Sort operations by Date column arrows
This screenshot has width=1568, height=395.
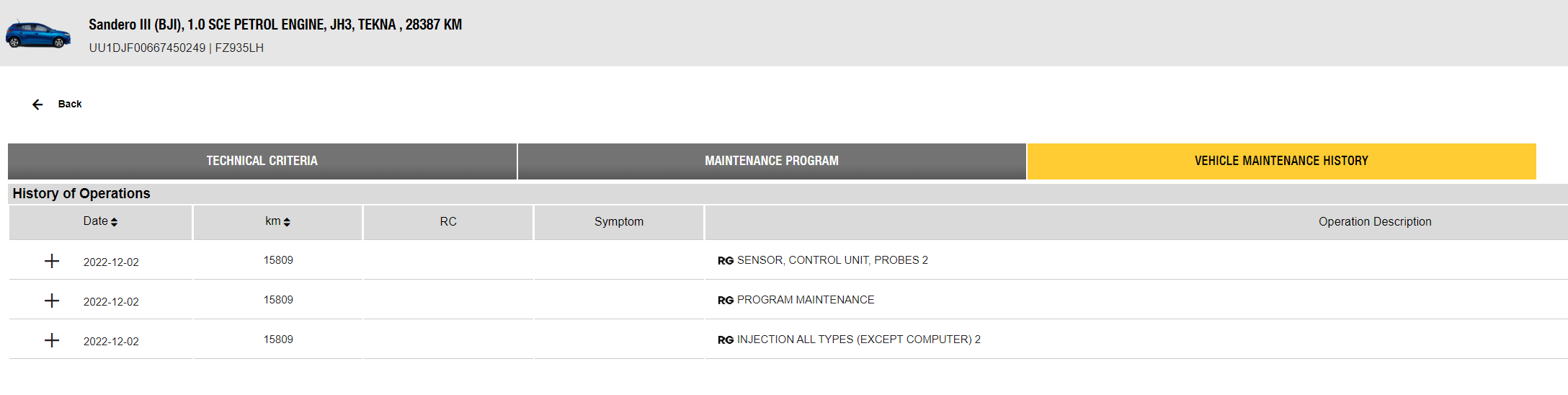(x=114, y=222)
